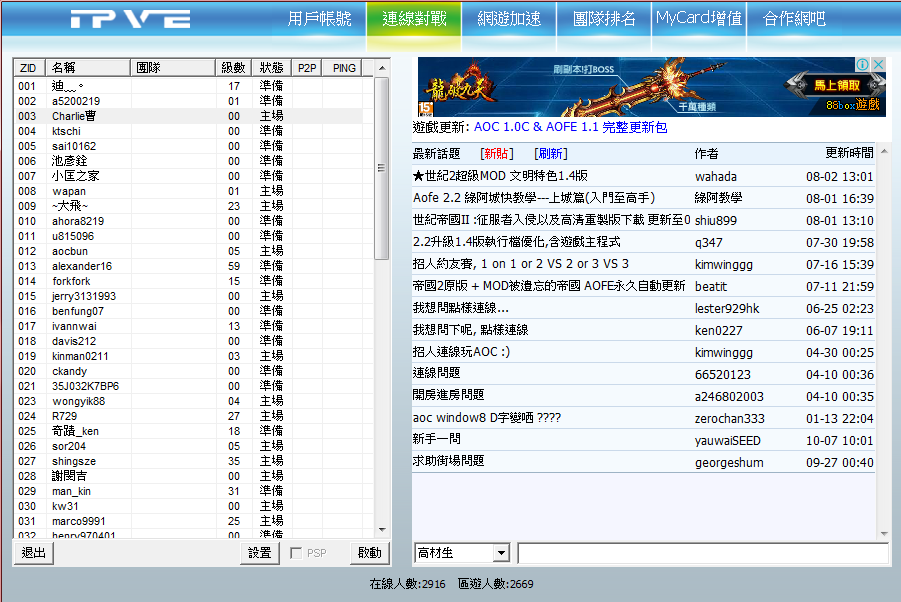Click the user list scroll down arrow

point(381,530)
